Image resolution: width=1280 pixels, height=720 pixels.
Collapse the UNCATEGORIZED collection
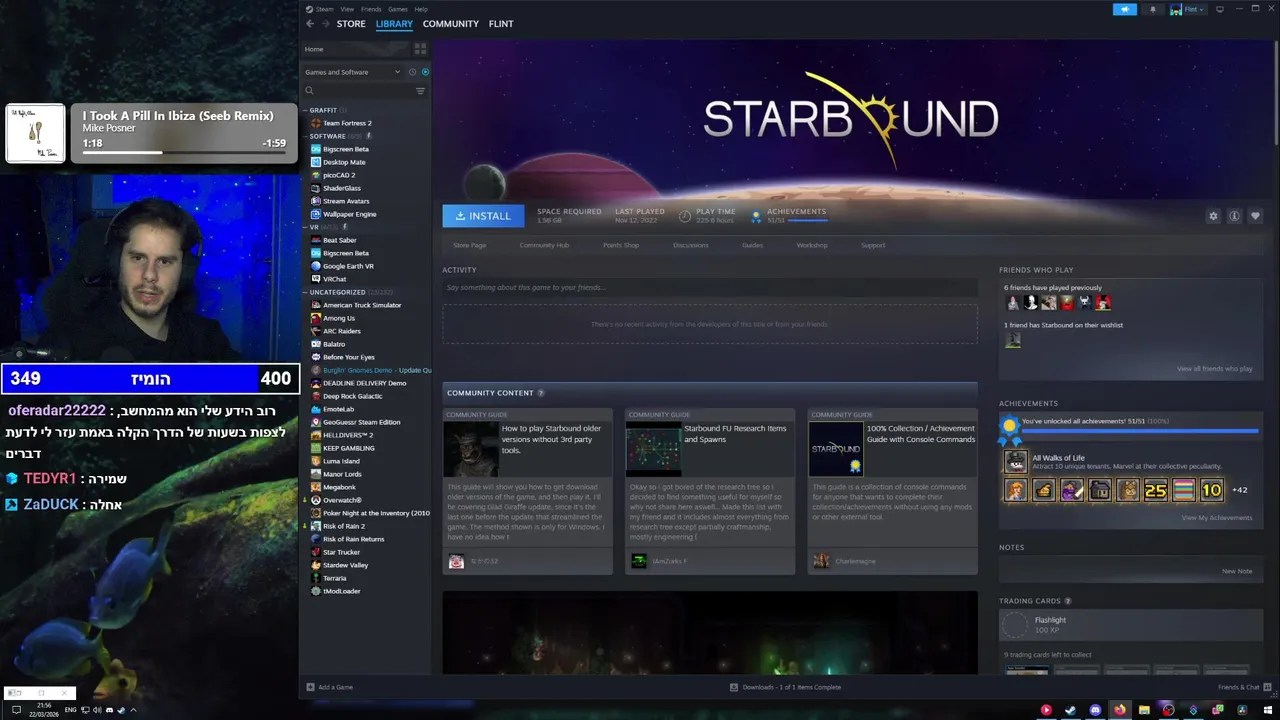pyautogui.click(x=306, y=292)
